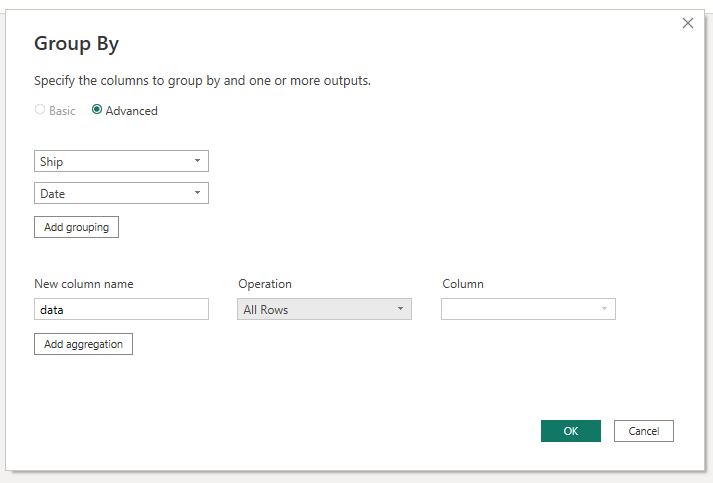This screenshot has width=713, height=483.
Task: Open the Ship grouping column dropdown
Action: coord(121,161)
